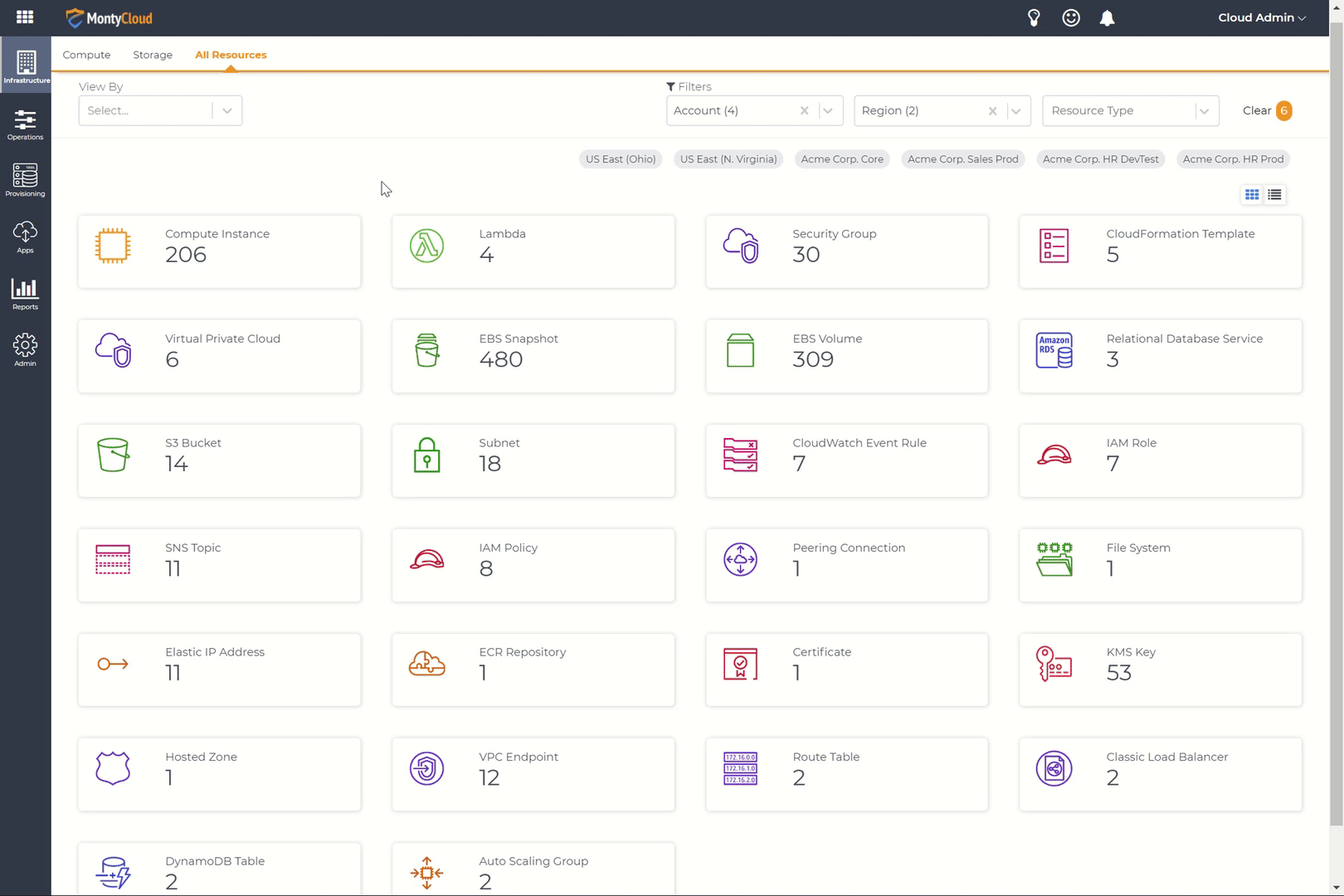The height and width of the screenshot is (896, 1344).
Task: Open the Operations sidebar section
Action: [x=25, y=125]
